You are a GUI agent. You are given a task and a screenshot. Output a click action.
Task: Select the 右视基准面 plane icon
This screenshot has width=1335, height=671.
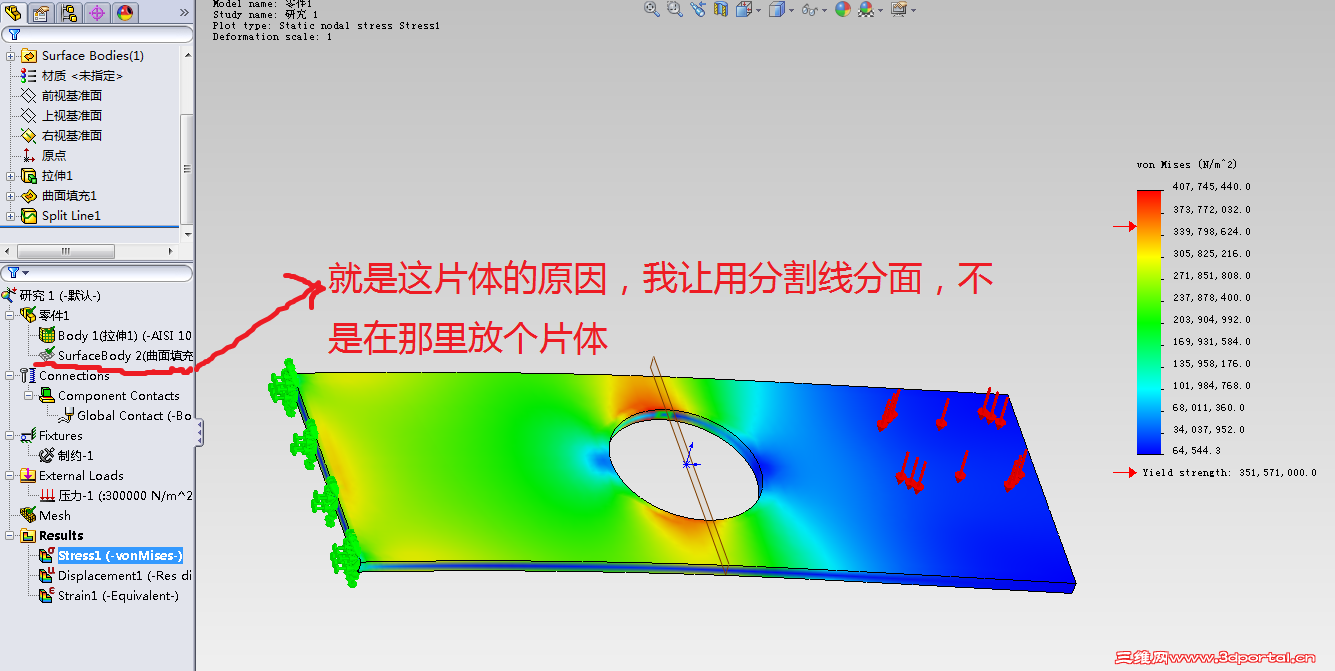29,136
